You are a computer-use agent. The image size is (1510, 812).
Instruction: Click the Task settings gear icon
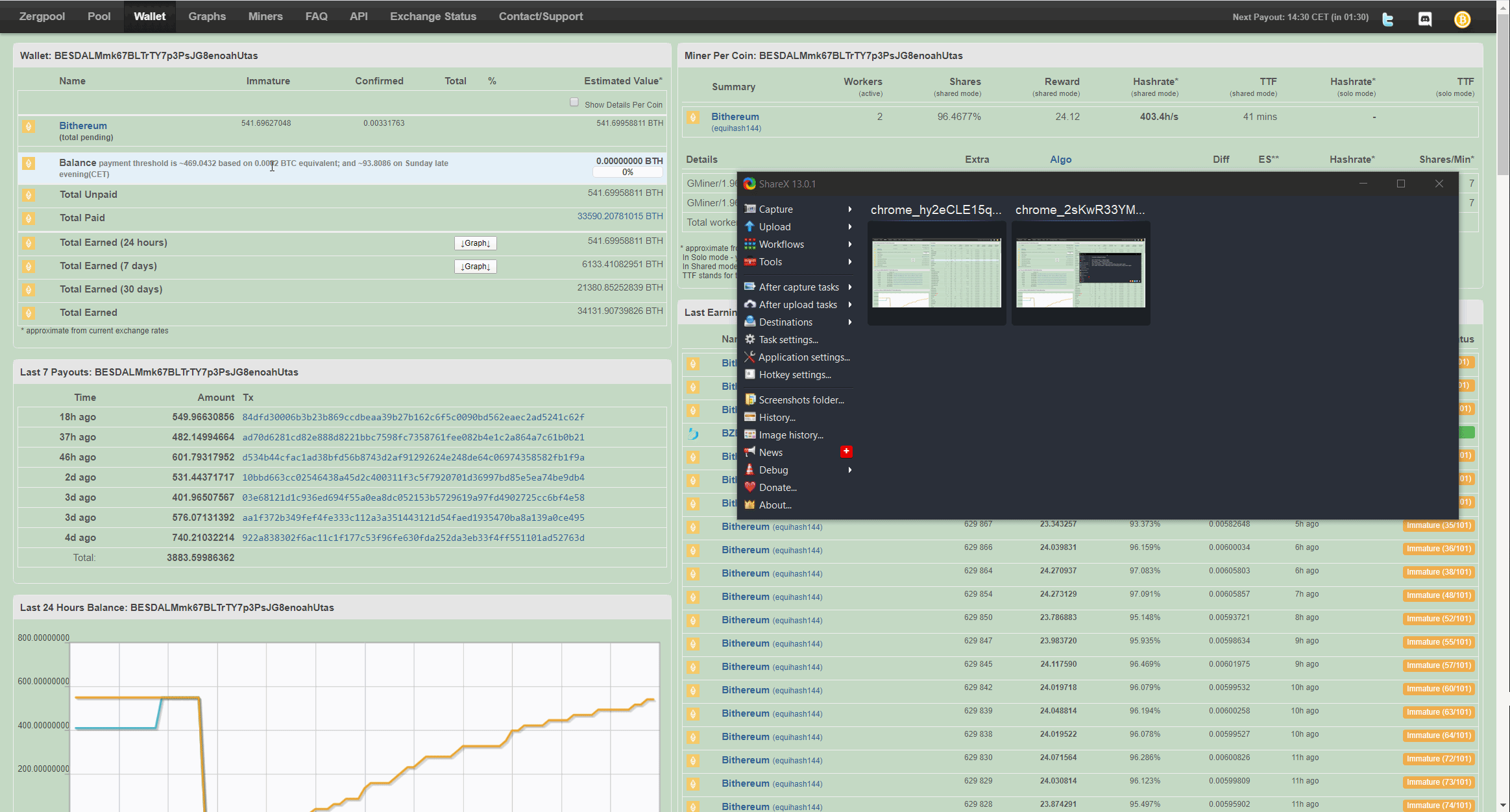point(750,339)
